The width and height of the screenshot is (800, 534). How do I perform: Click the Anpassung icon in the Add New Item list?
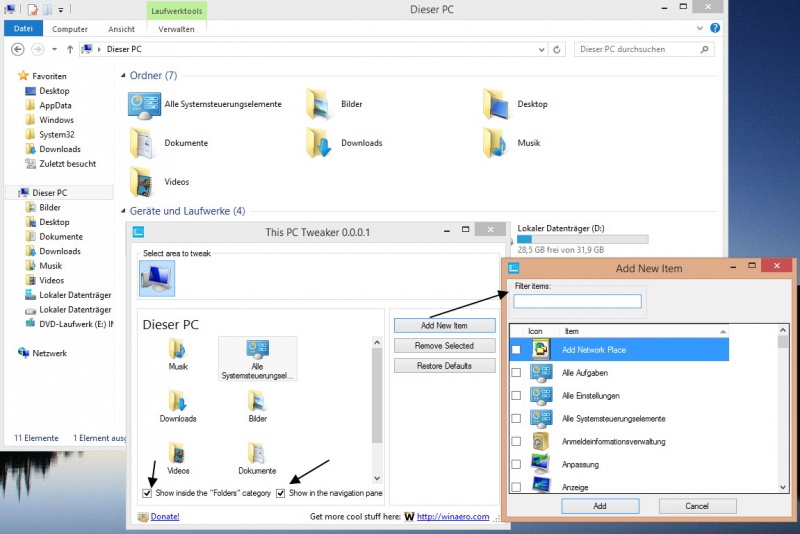pyautogui.click(x=541, y=464)
